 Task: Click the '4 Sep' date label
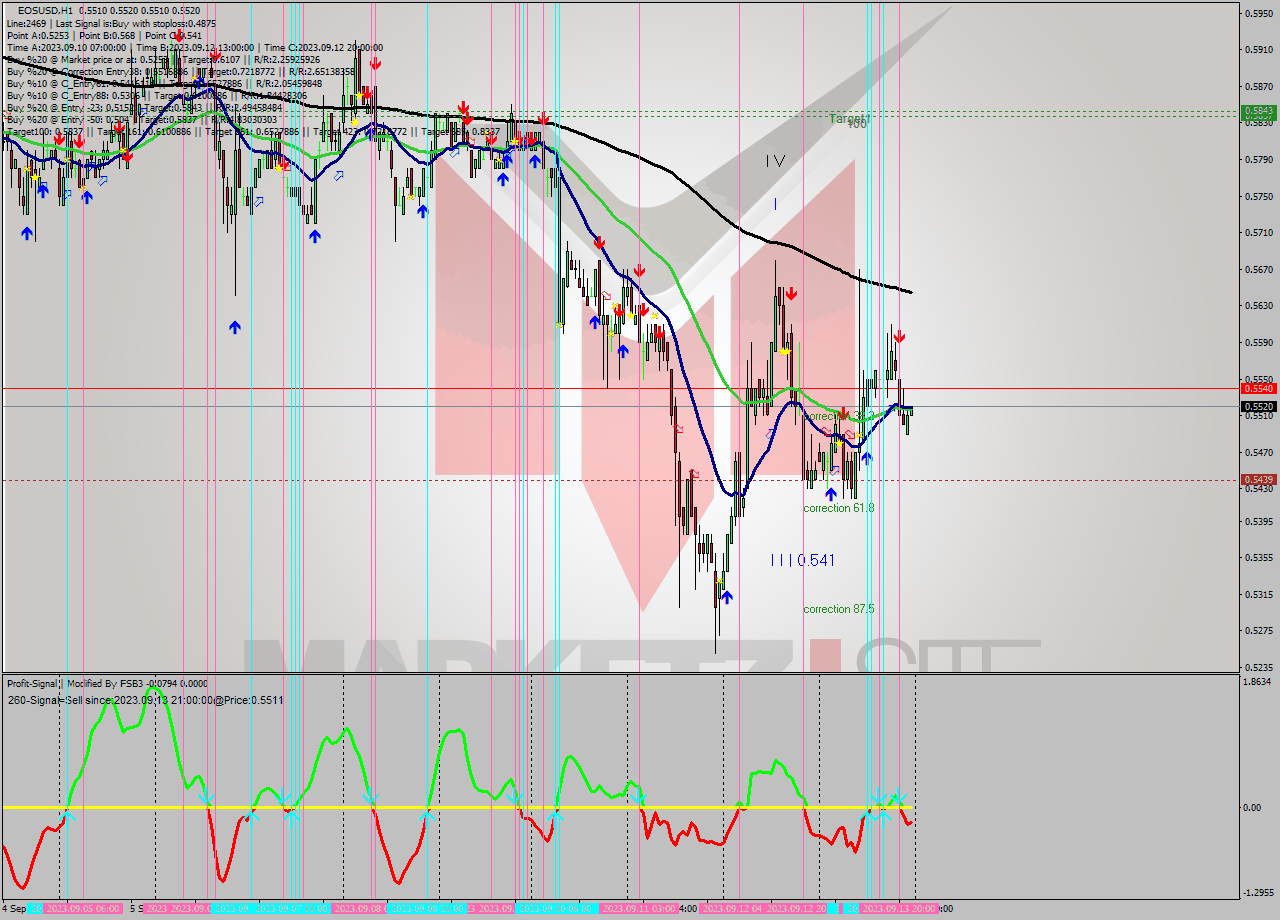[14, 908]
